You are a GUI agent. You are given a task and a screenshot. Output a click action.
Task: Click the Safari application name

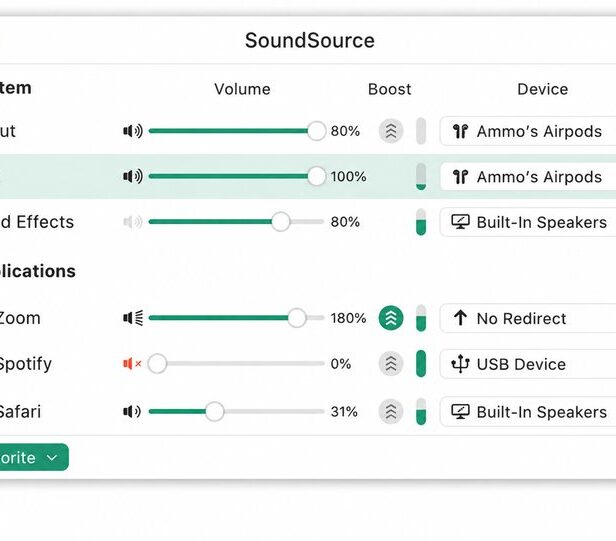coord(20,411)
